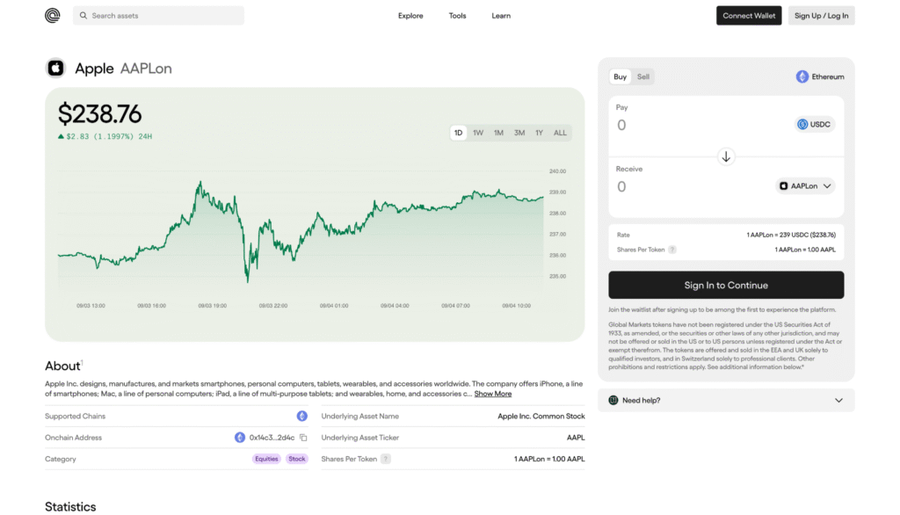The height and width of the screenshot is (515, 900).
Task: Open the Explore menu
Action: click(410, 16)
